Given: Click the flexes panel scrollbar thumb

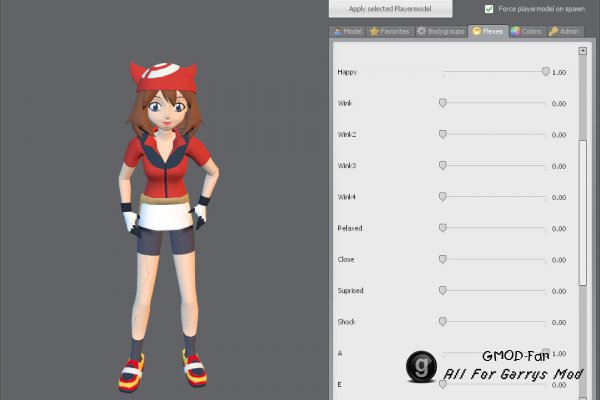Looking at the screenshot, I should tap(582, 213).
